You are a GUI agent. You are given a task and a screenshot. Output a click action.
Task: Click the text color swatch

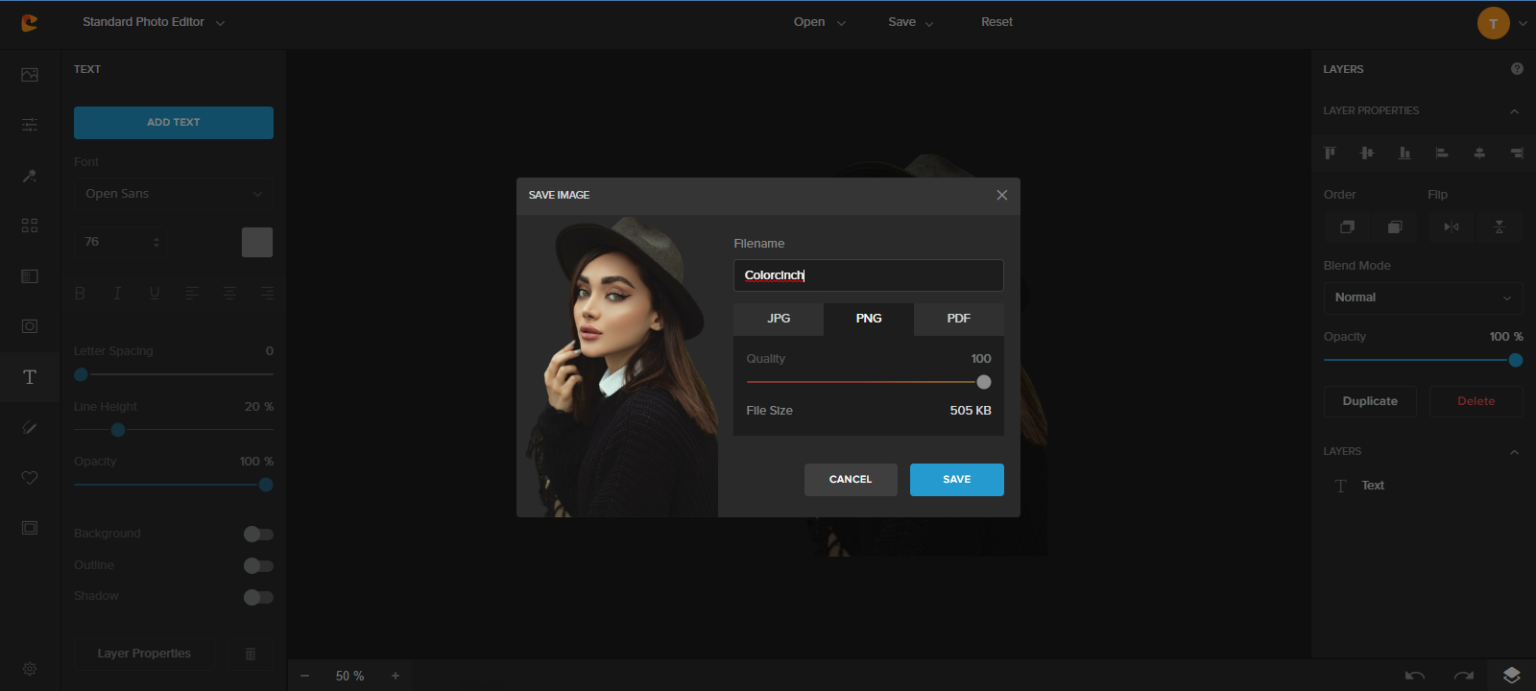click(258, 242)
